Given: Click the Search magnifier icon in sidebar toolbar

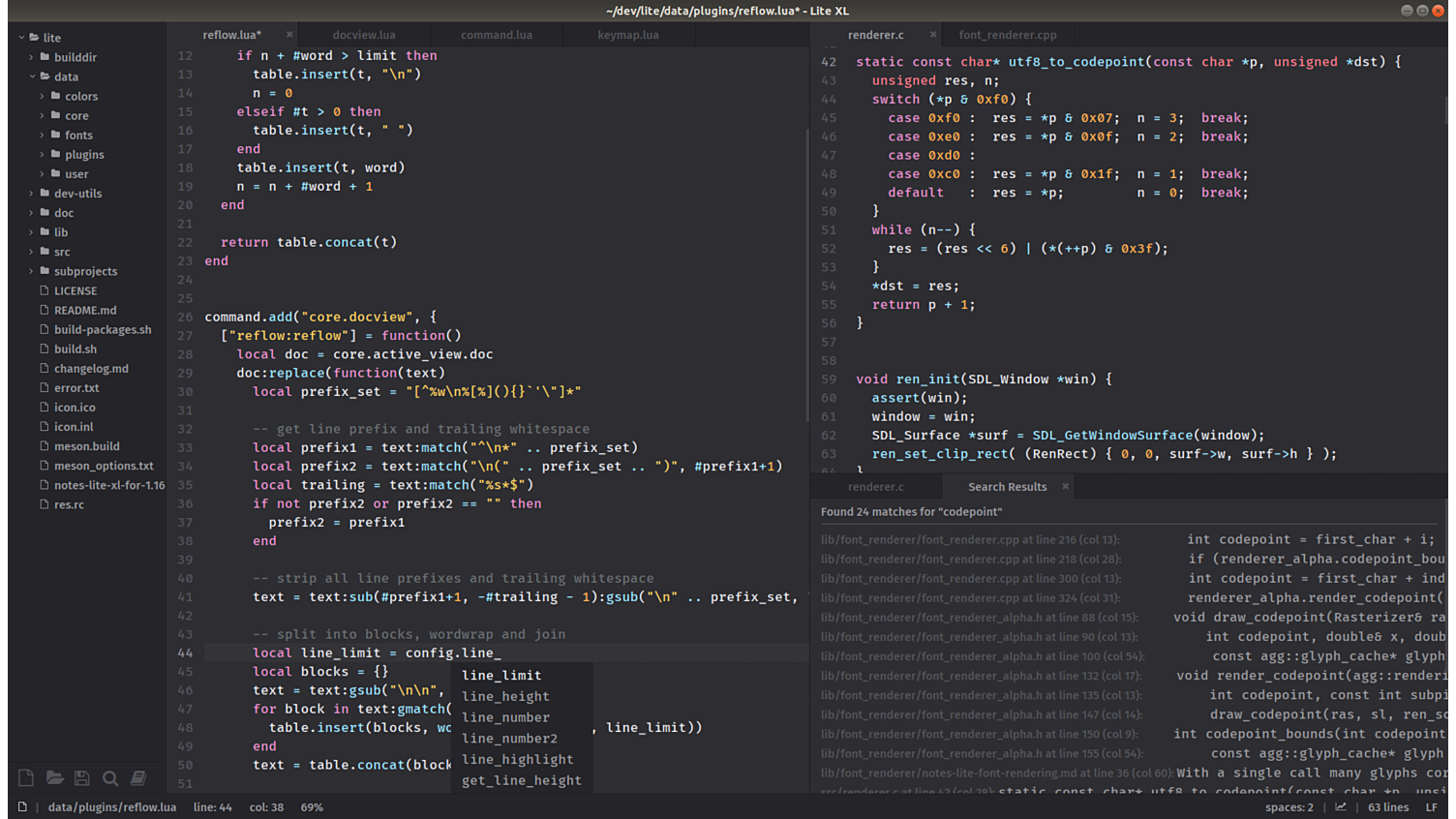Looking at the screenshot, I should (x=110, y=777).
